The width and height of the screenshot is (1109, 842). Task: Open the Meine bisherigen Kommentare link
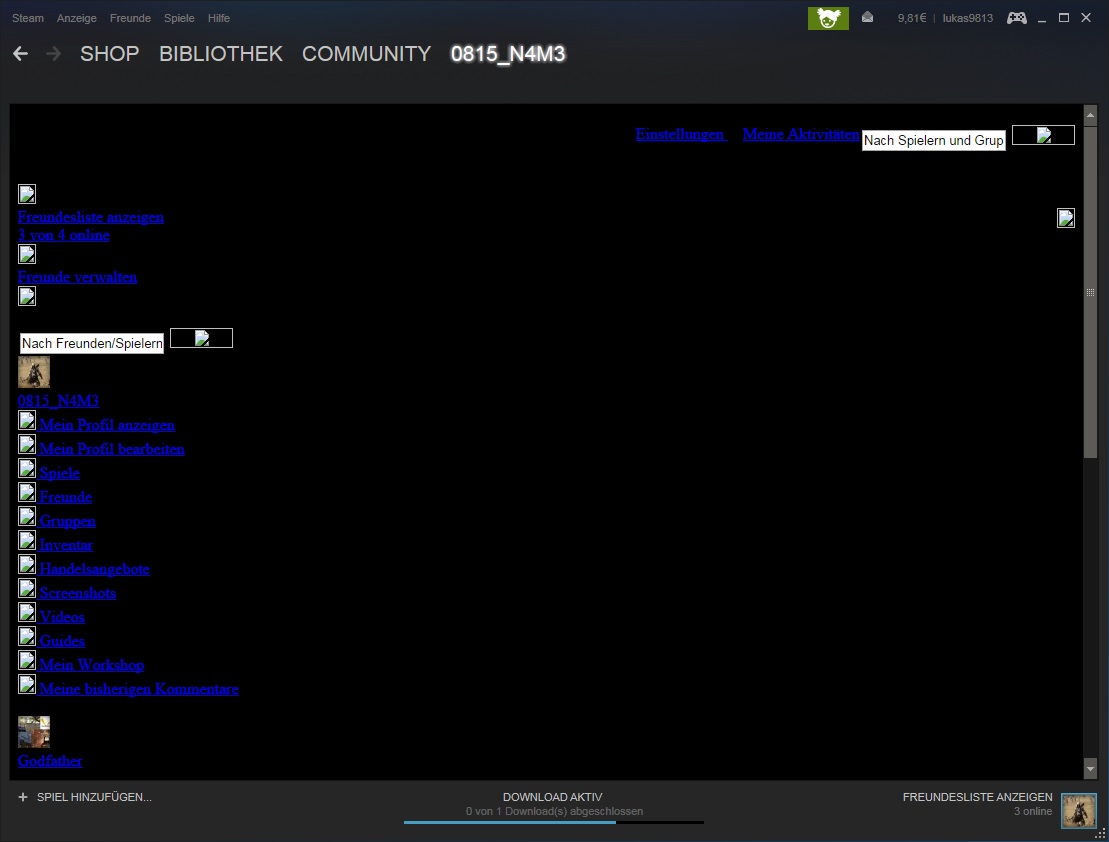click(139, 689)
